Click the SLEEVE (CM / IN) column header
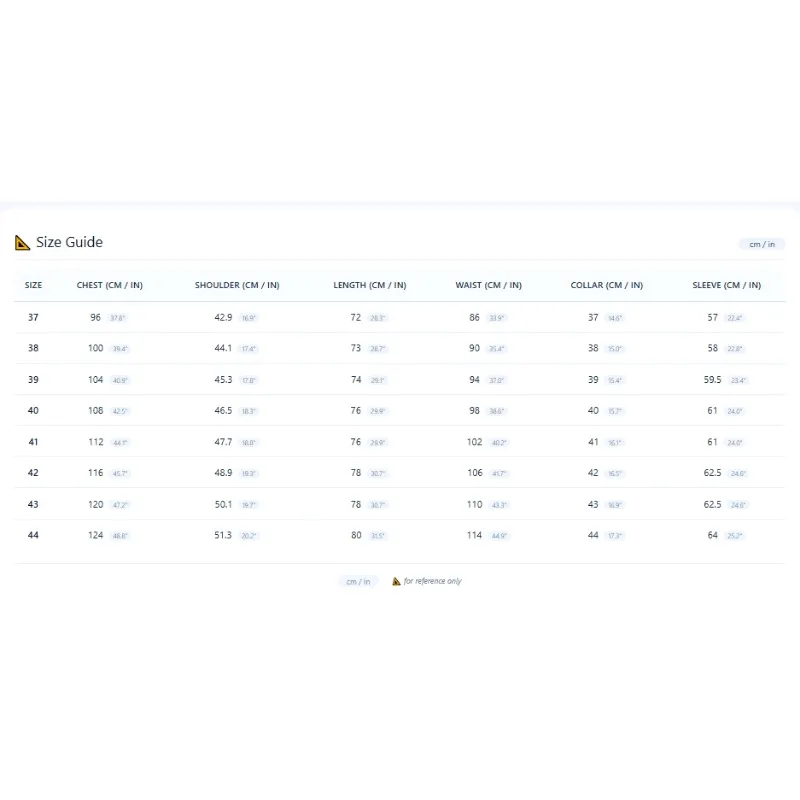This screenshot has height=800, width=800. (727, 285)
